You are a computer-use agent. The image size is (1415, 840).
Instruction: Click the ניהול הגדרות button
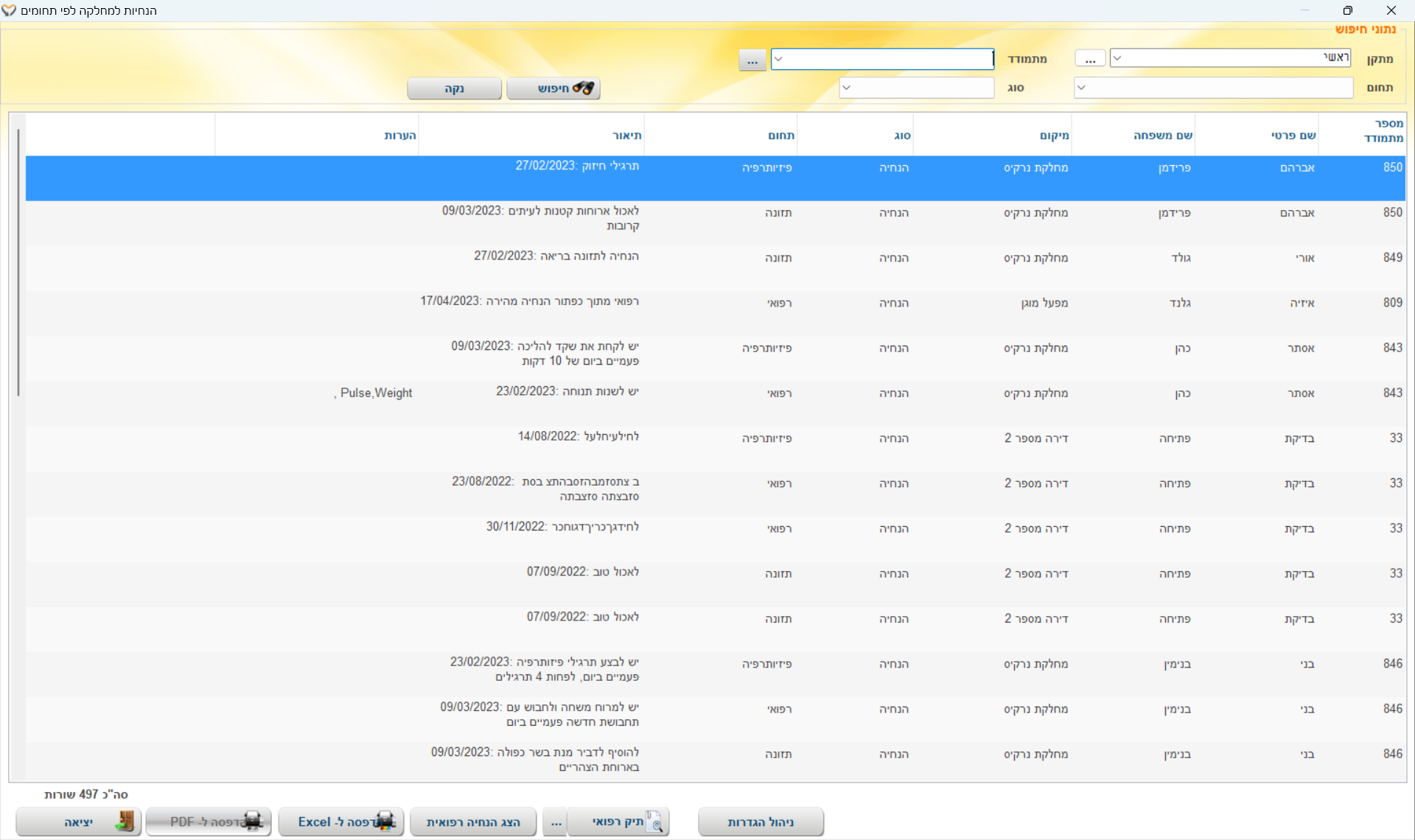click(x=761, y=822)
